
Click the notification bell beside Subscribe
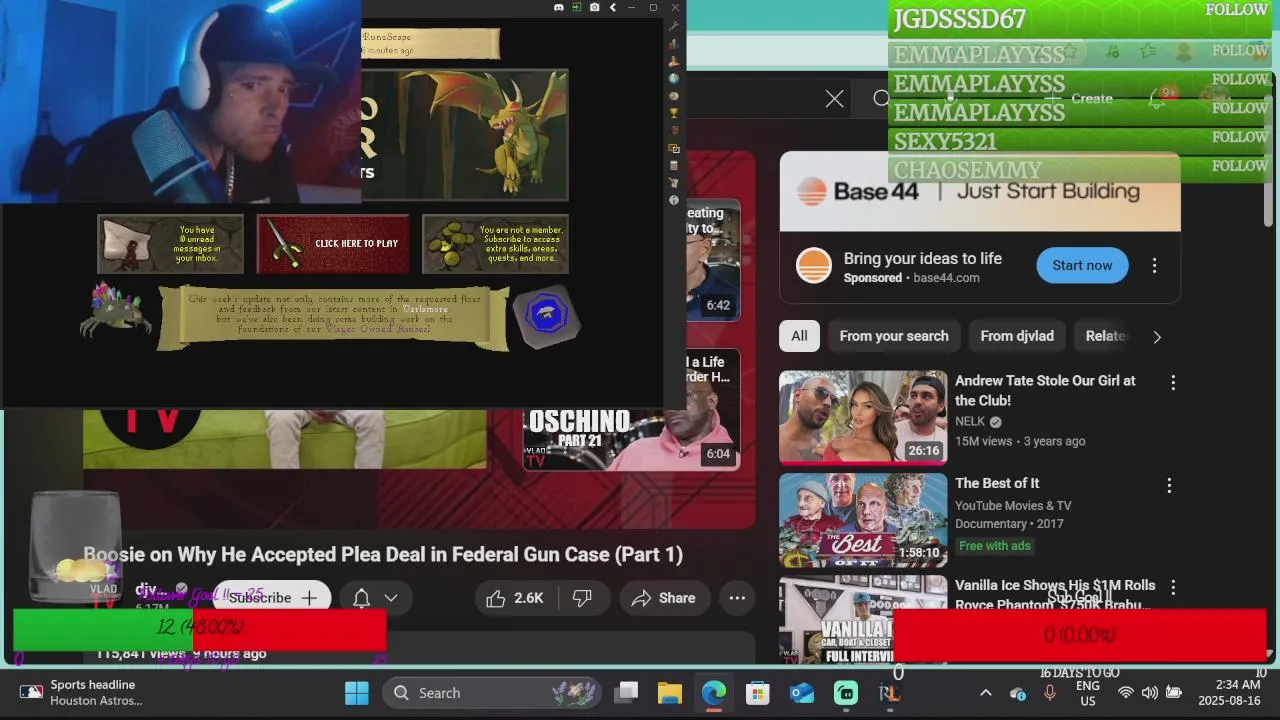pyautogui.click(x=362, y=598)
